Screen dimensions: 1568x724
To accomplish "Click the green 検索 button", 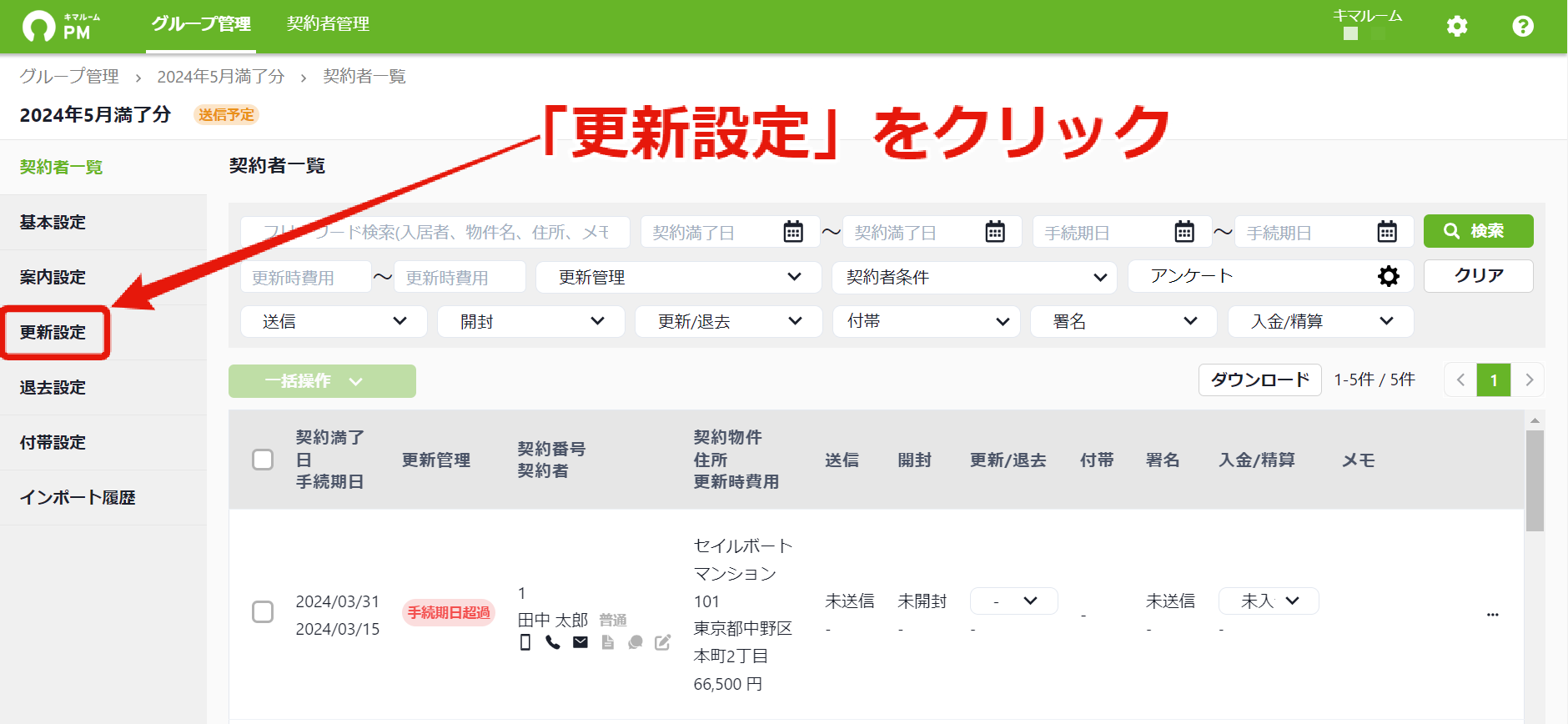I will coord(1478,231).
